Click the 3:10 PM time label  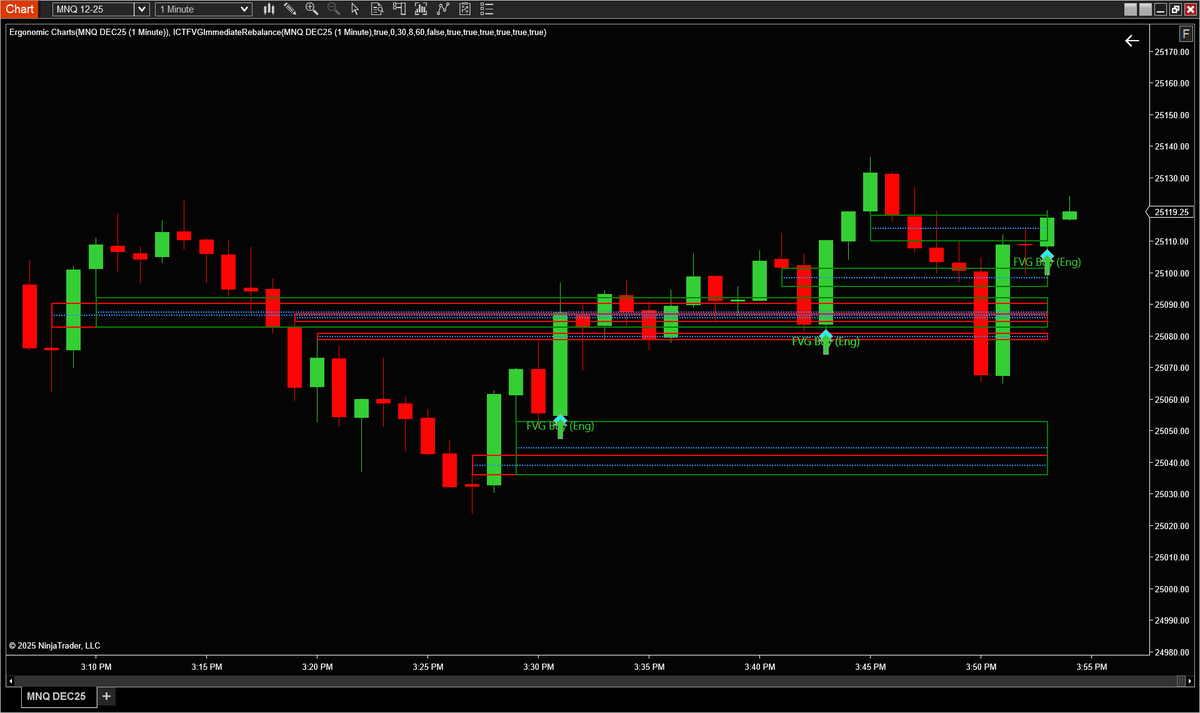click(x=95, y=667)
